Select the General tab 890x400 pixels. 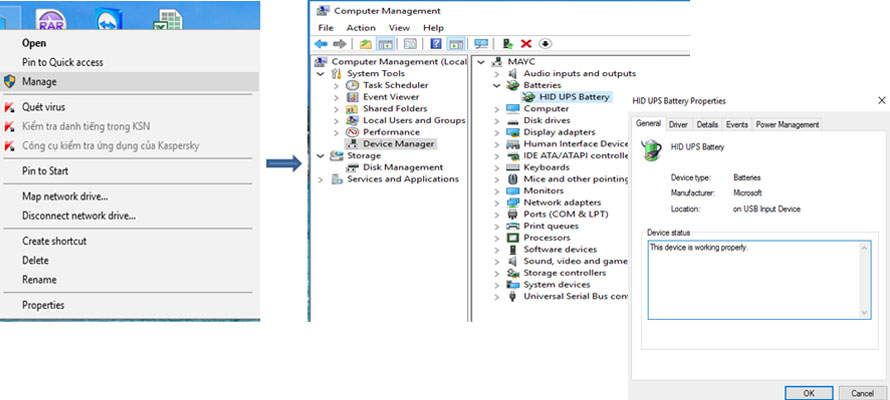(x=648, y=123)
